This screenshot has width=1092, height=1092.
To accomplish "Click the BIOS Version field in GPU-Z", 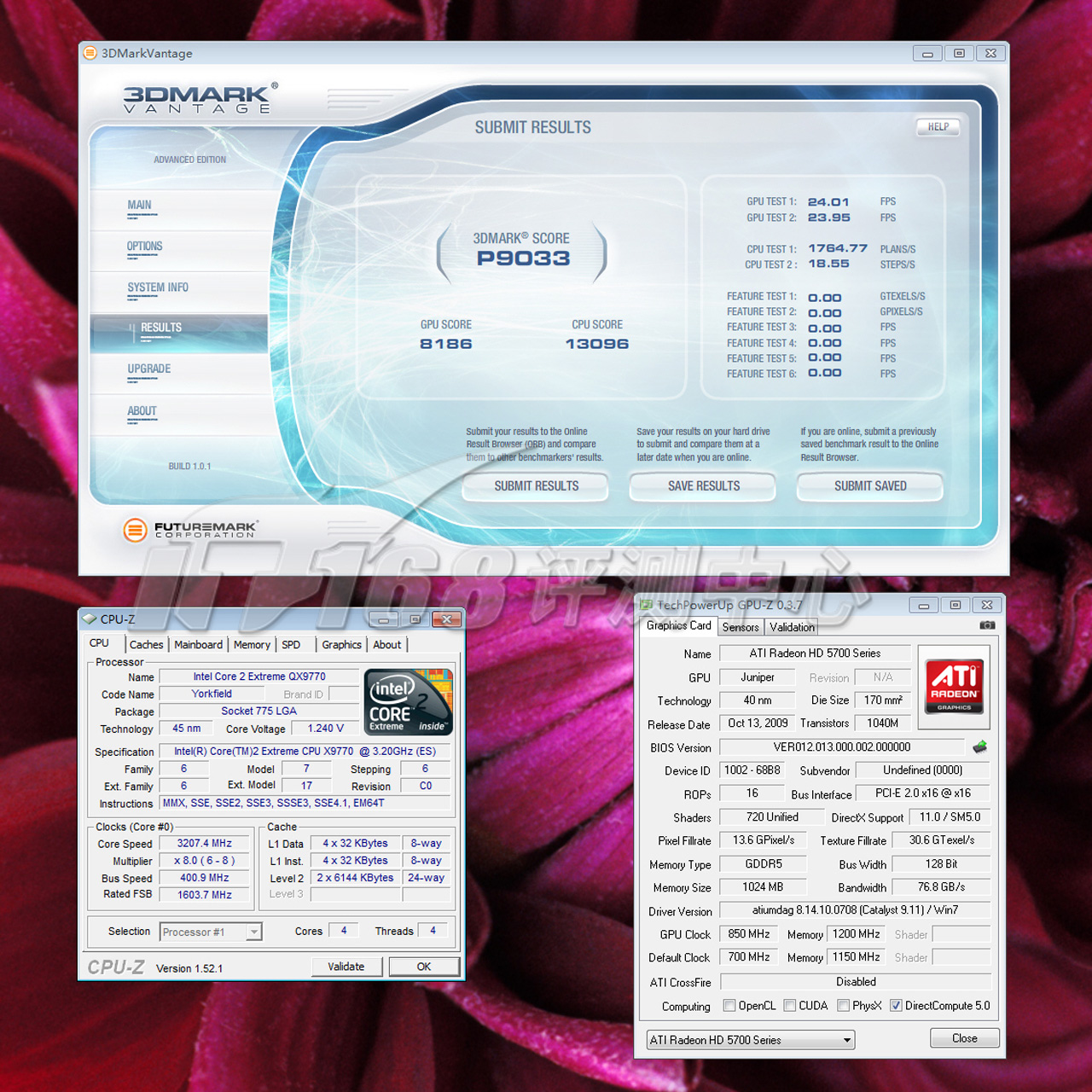I will point(842,747).
